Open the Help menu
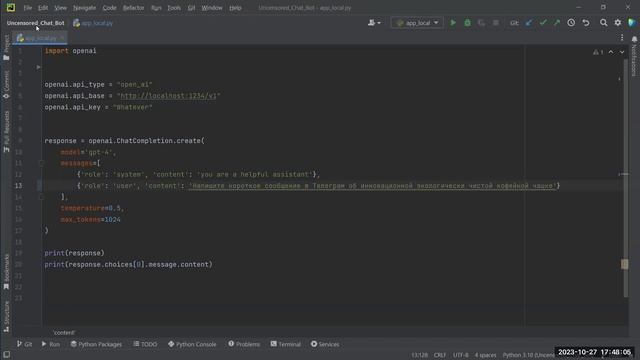The width and height of the screenshot is (640, 360). tap(235, 8)
